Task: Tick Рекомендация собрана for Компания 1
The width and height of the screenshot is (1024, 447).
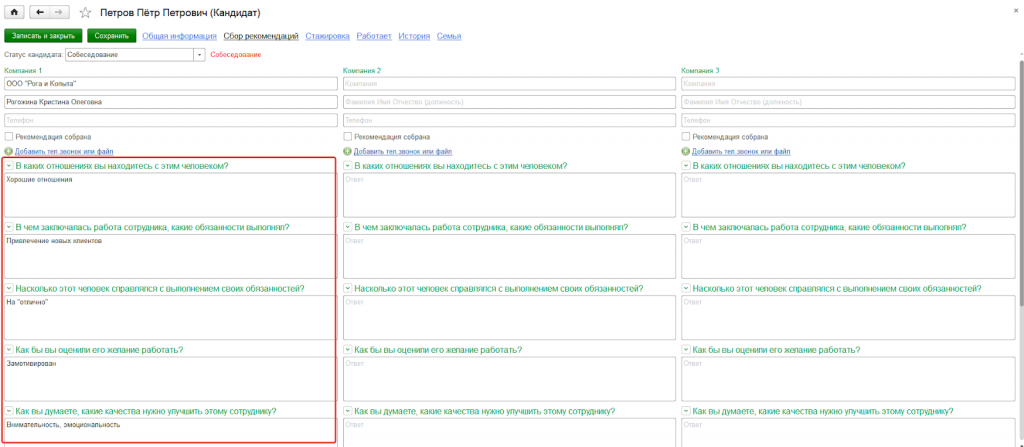Action: coord(8,137)
